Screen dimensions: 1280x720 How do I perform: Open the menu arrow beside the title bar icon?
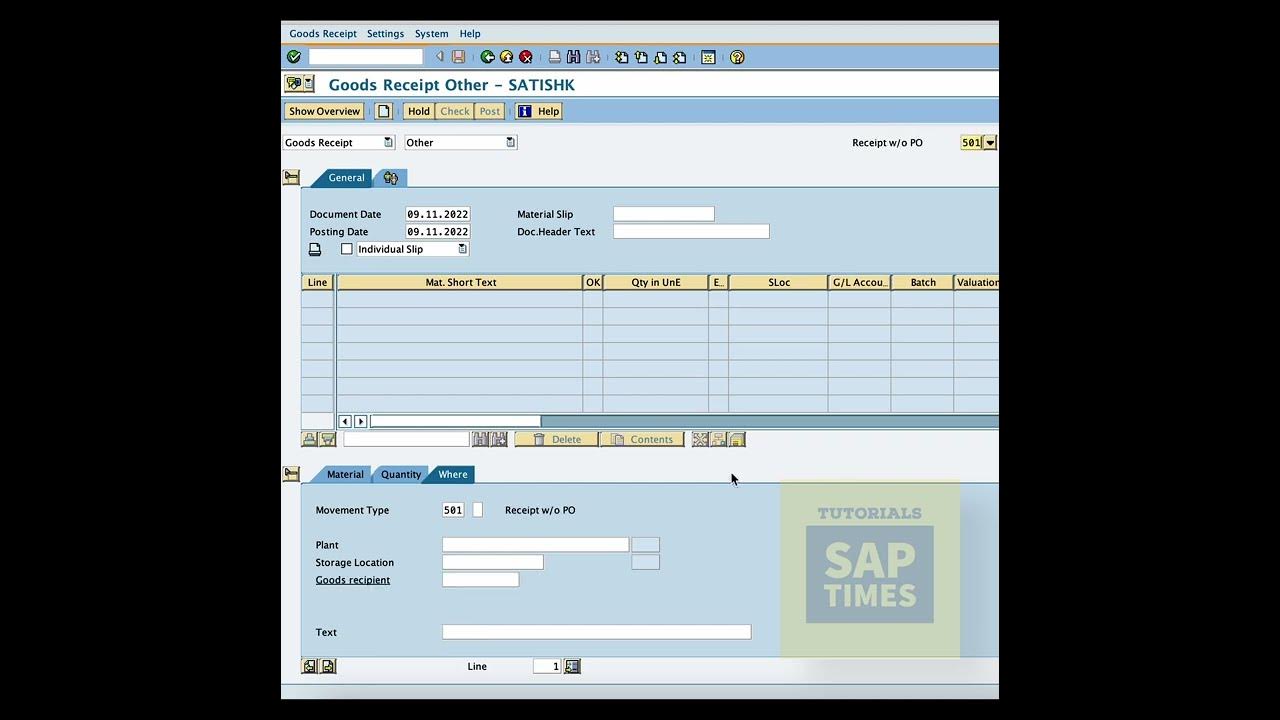pyautogui.click(x=309, y=84)
